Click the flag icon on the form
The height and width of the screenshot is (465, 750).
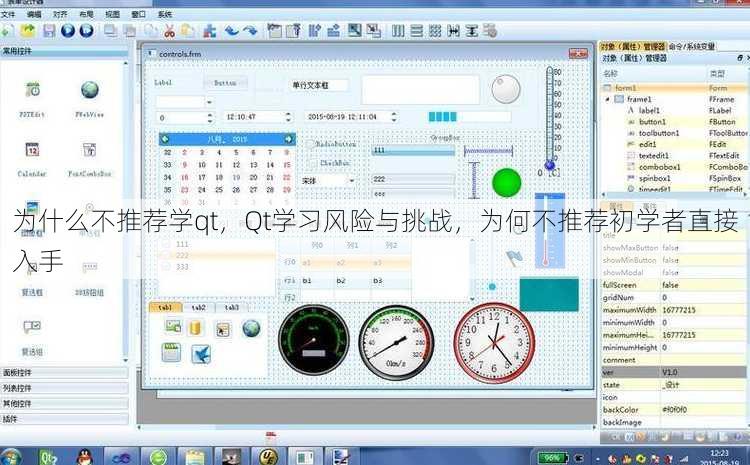(x=514, y=258)
